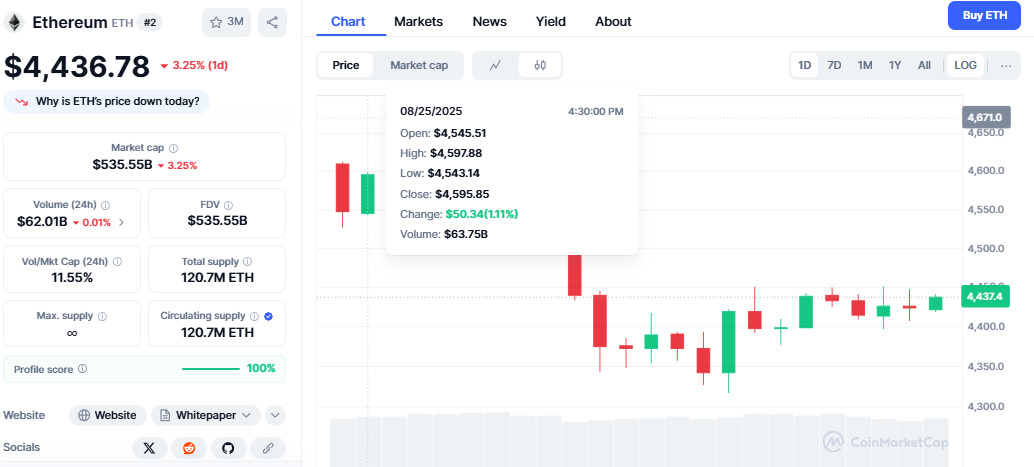Open Ethereum's Reddit social link
This screenshot has height=467, width=1034.
click(189, 448)
